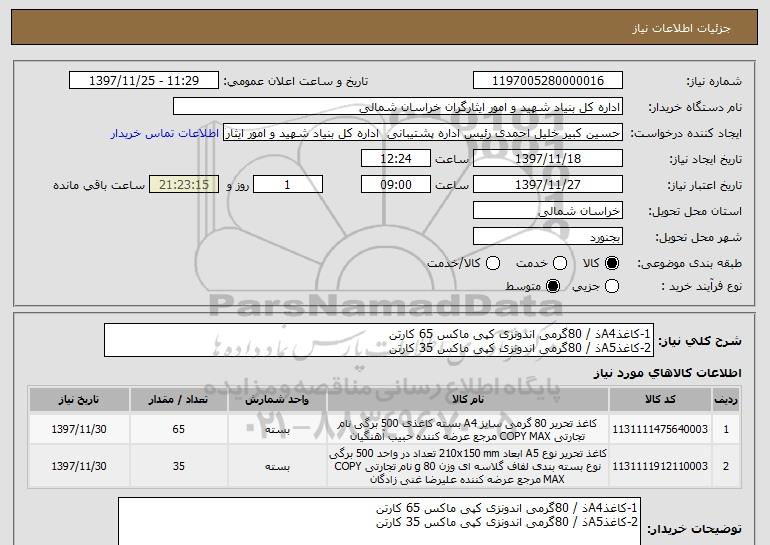Click row number 2 in the table
Screen dimensions: 770x545
pyautogui.click(x=726, y=466)
